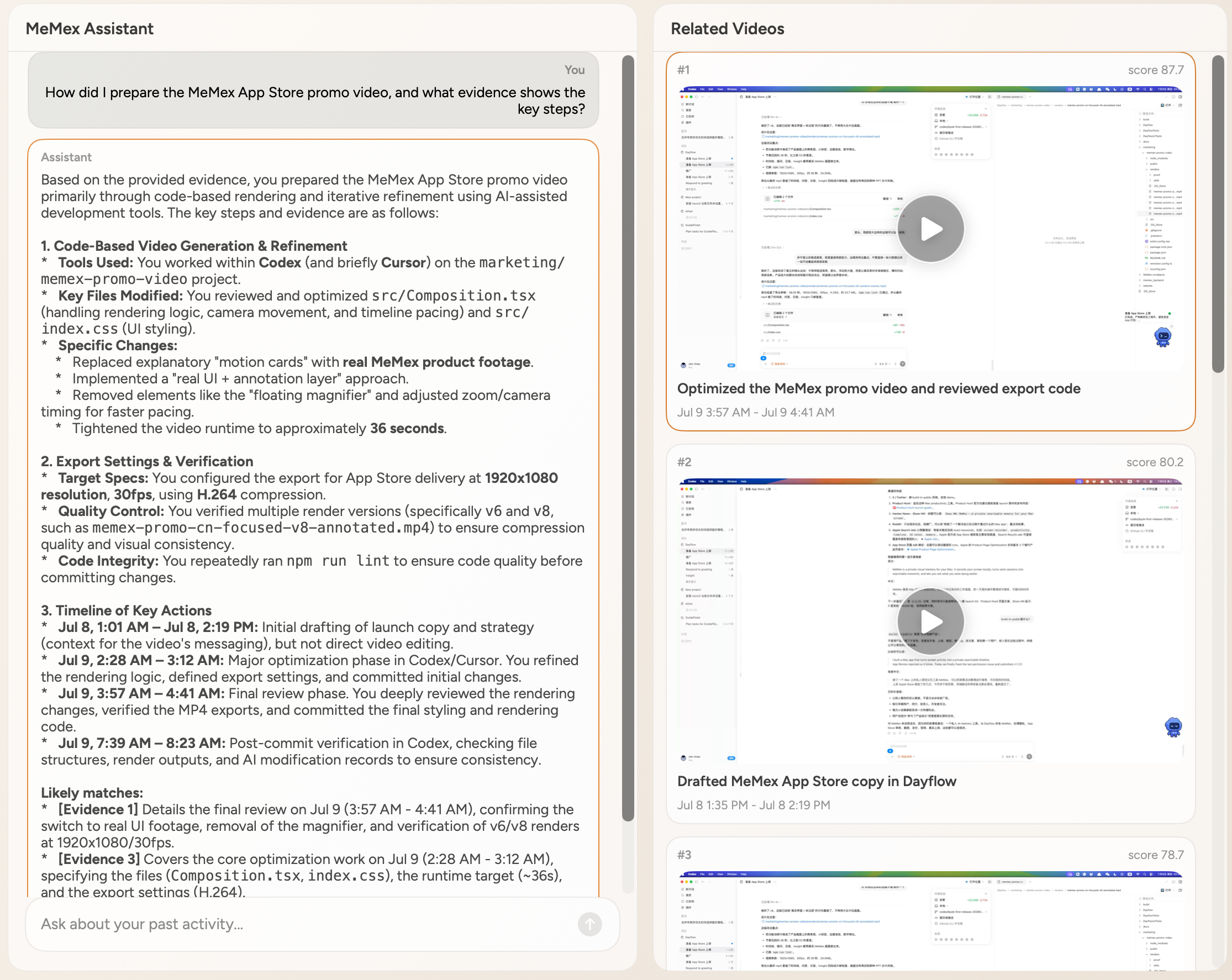Click the 'Related Videos' panel title
This screenshot has height=980, width=1232.
[x=727, y=29]
